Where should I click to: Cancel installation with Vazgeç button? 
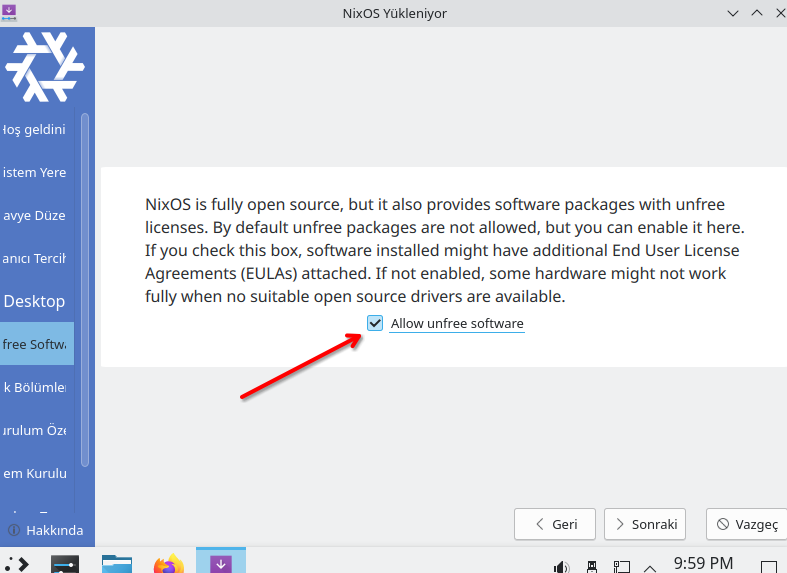tap(745, 524)
